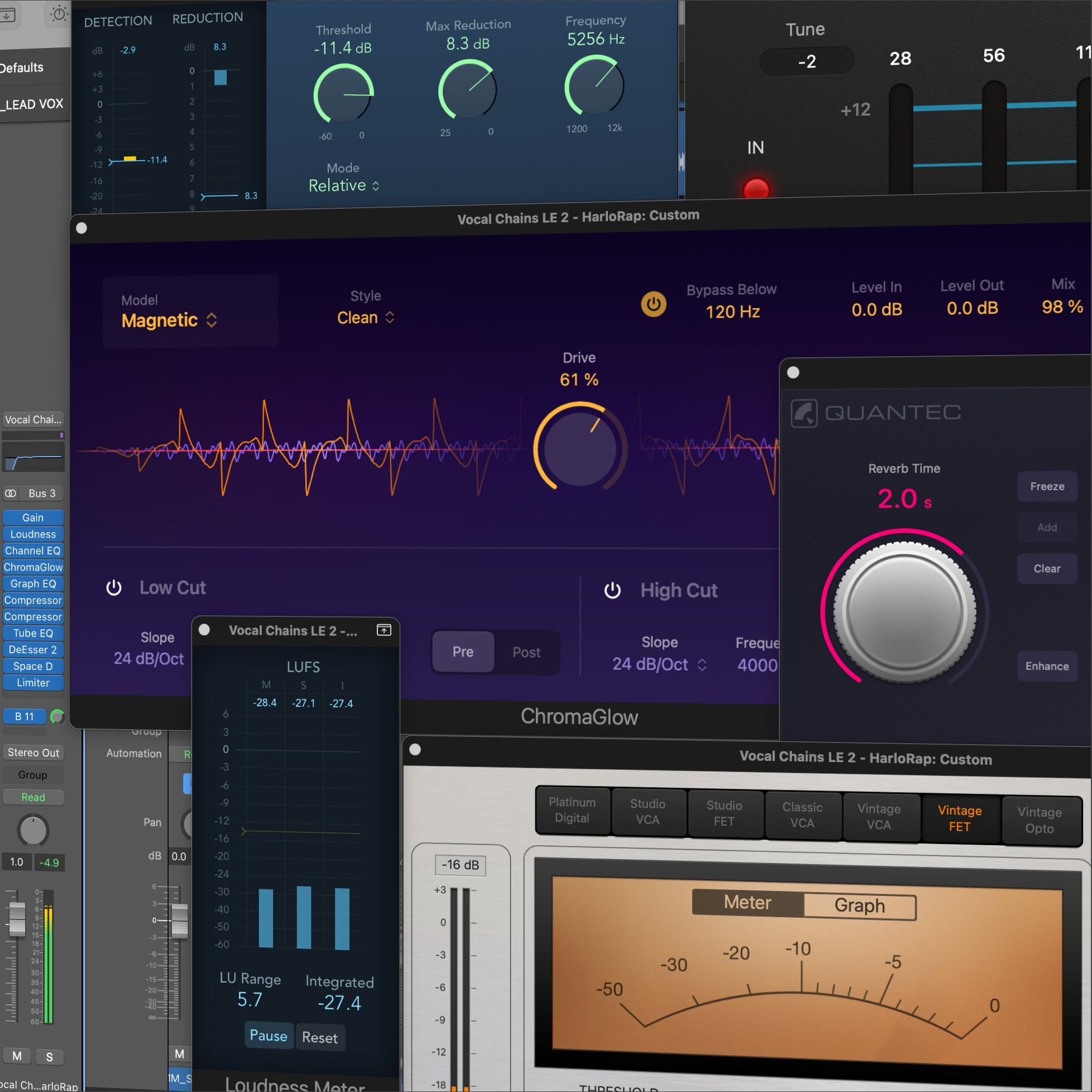1092x1092 pixels.
Task: Click the stereo link icon beside Bus 3
Action: [11, 493]
